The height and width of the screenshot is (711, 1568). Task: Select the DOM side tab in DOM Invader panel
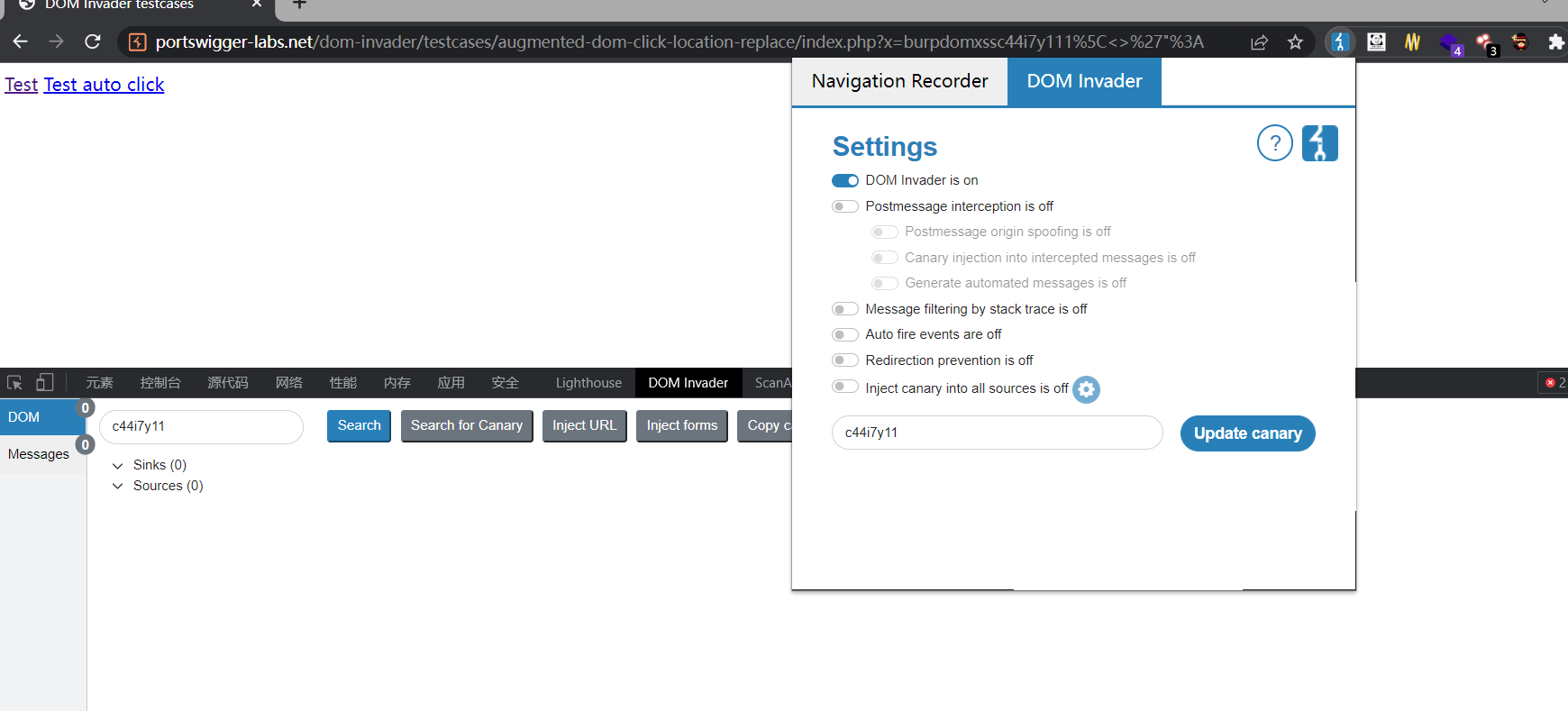(x=42, y=417)
